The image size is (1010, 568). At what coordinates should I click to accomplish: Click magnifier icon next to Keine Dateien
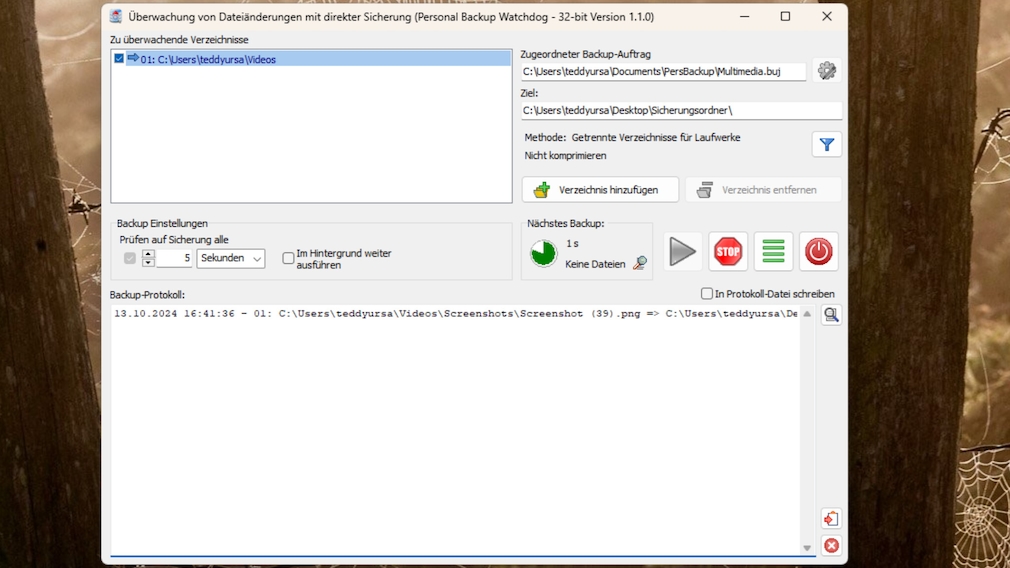point(640,264)
